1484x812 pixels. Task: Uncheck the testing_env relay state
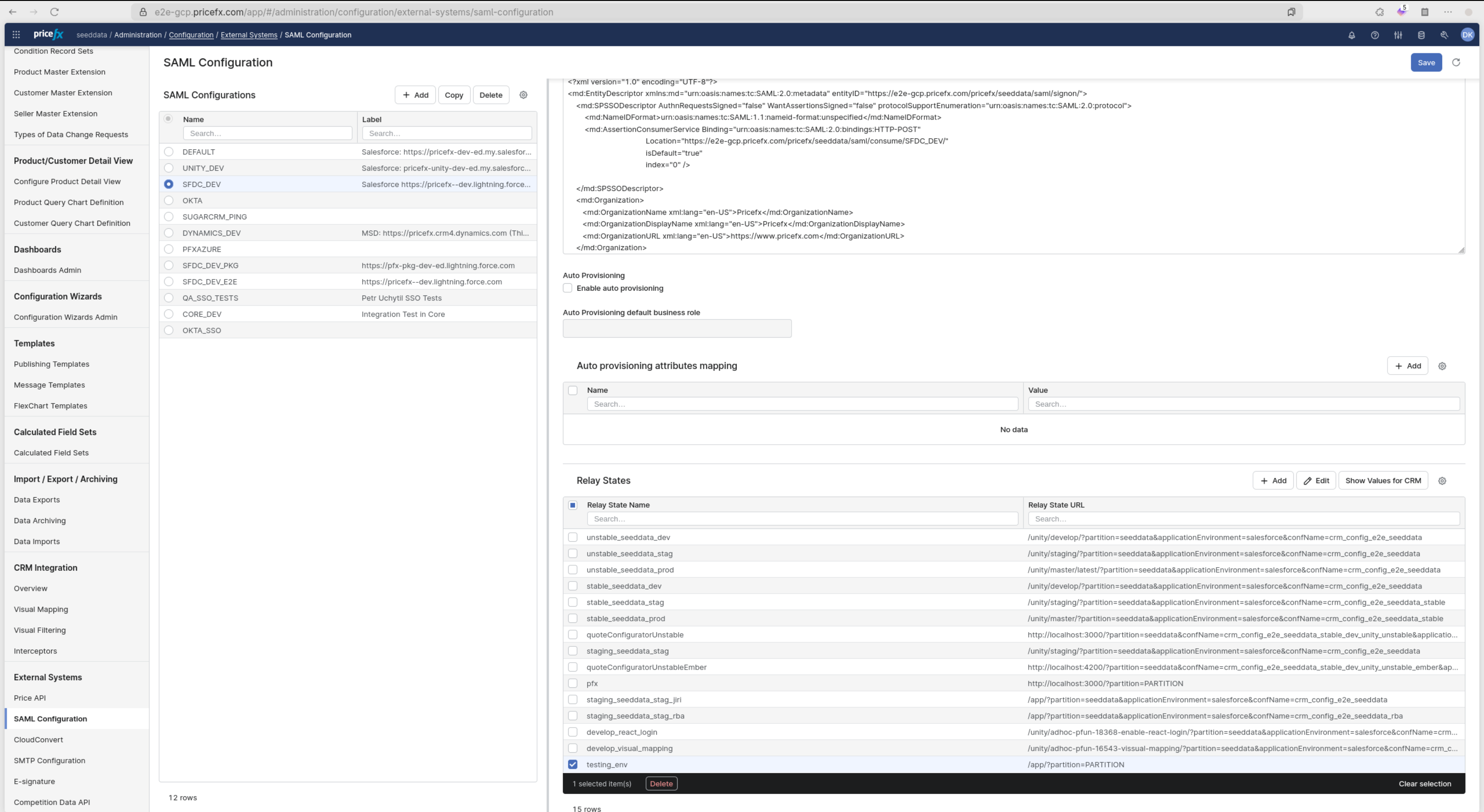[573, 764]
